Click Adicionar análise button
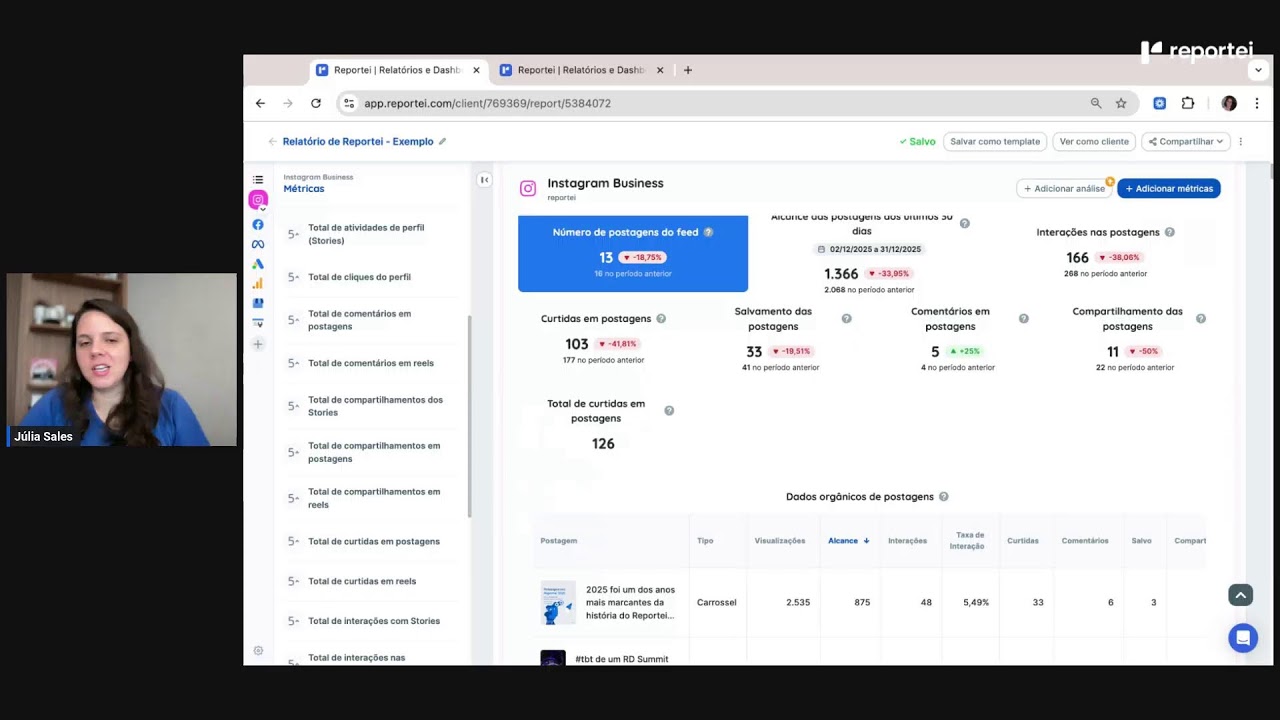The height and width of the screenshot is (720, 1280). [x=1064, y=188]
